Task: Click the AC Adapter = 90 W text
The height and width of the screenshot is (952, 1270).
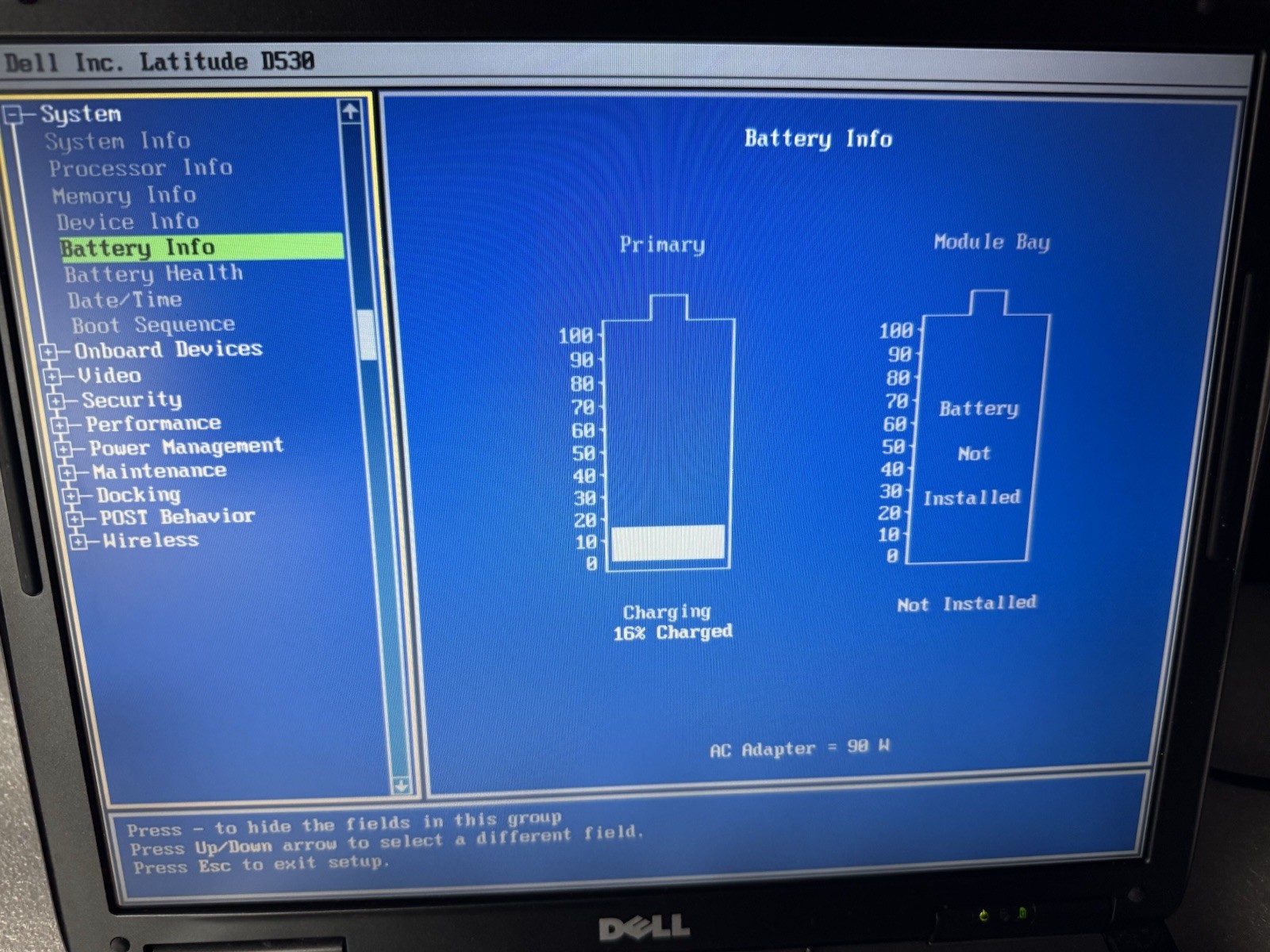Action: [799, 748]
